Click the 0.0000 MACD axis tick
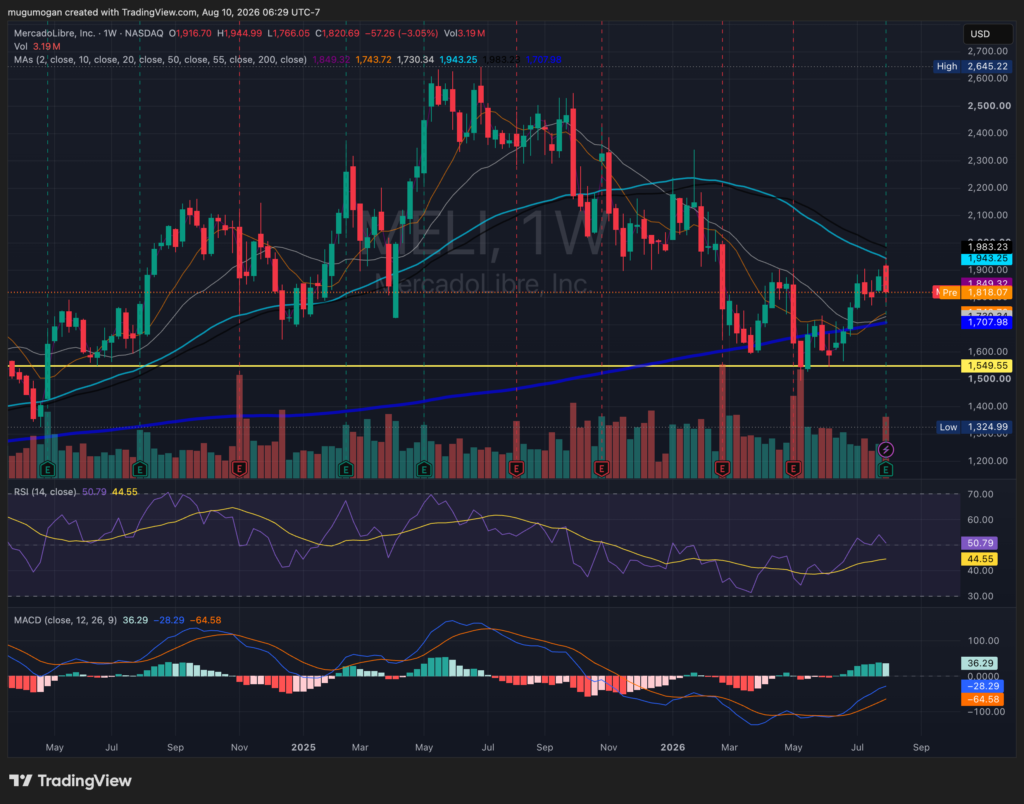1024x804 pixels. pyautogui.click(x=984, y=677)
